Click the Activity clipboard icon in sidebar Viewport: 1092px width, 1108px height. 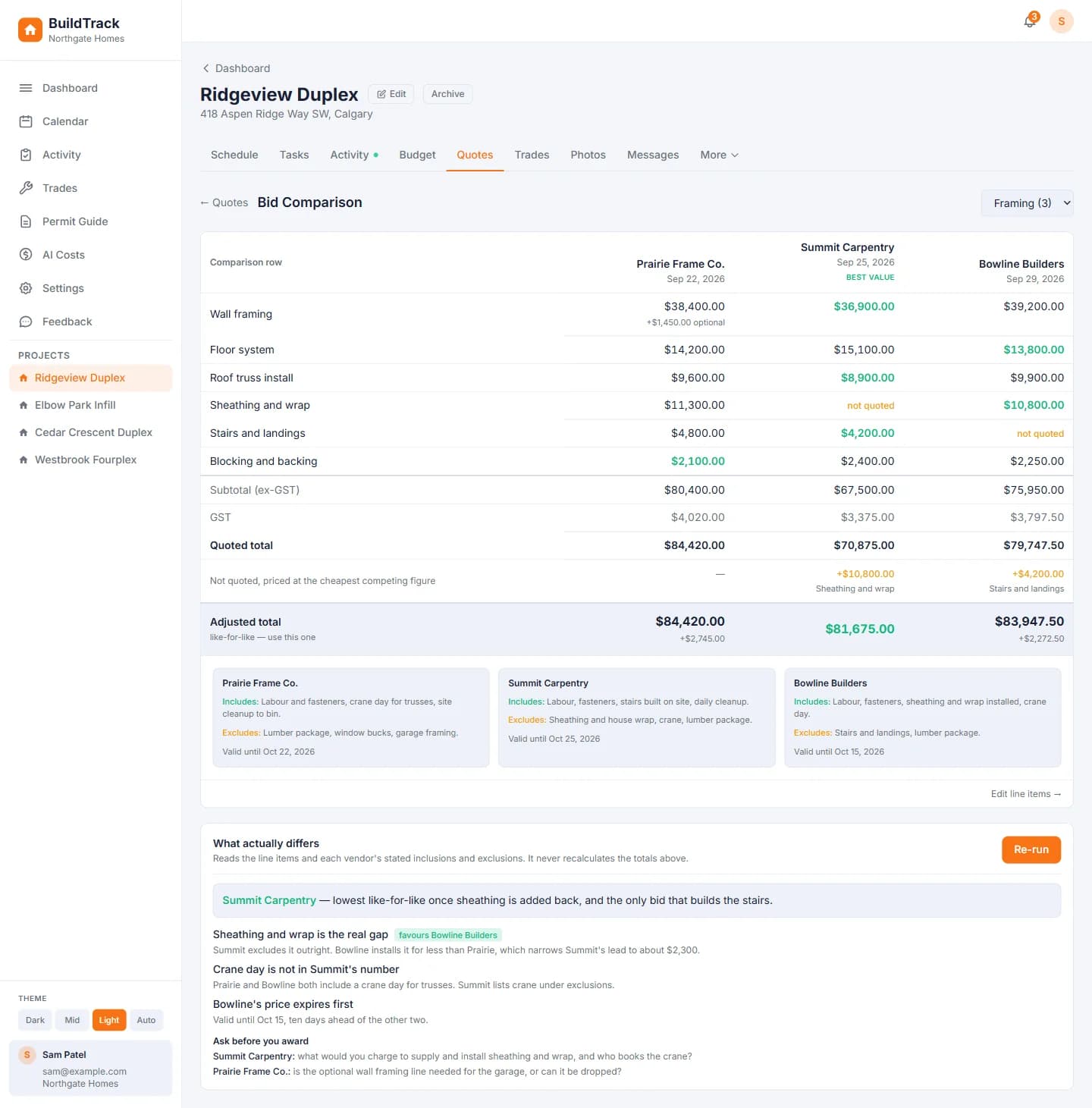[x=26, y=155]
